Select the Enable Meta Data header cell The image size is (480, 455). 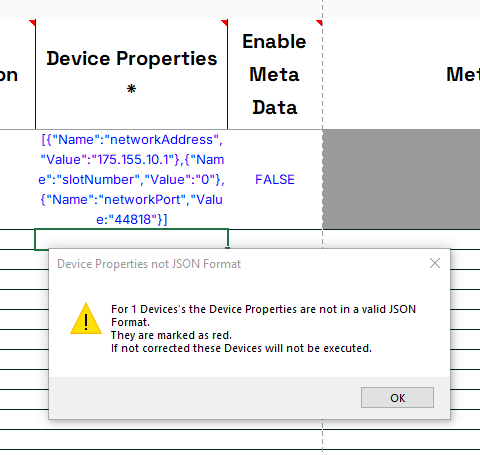pos(275,74)
